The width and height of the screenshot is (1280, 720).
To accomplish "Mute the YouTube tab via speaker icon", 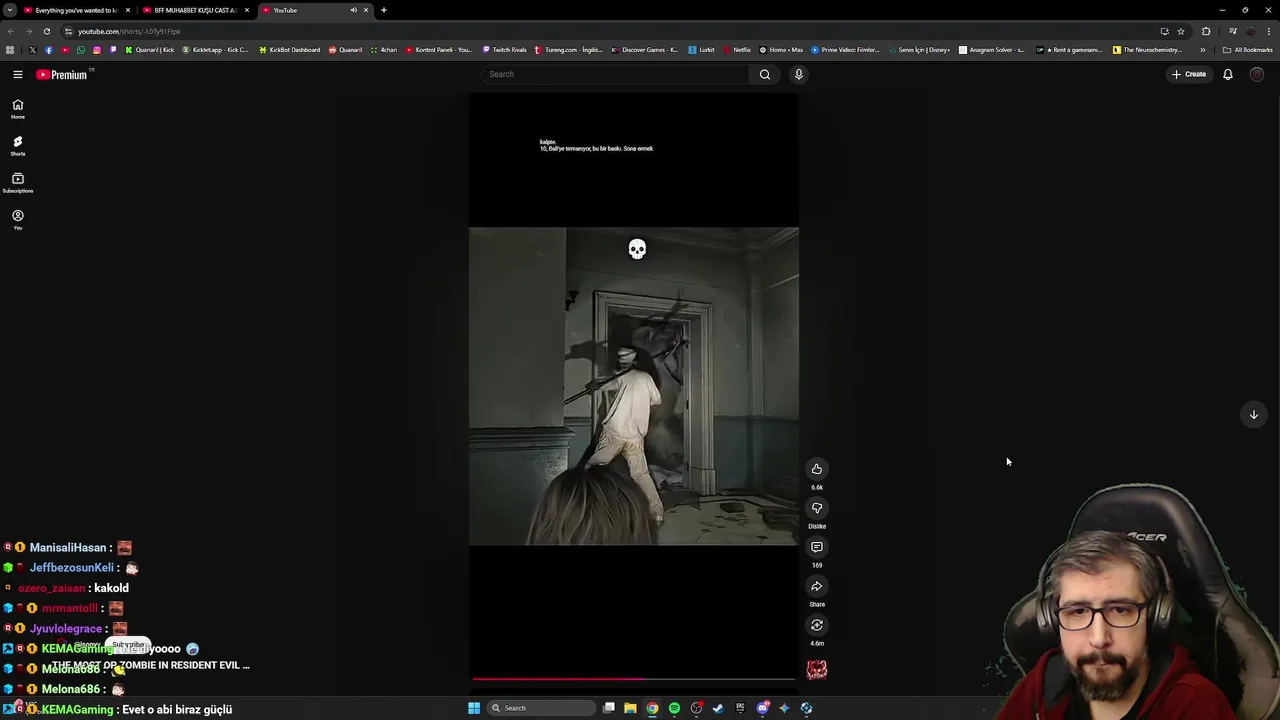I will (x=353, y=10).
